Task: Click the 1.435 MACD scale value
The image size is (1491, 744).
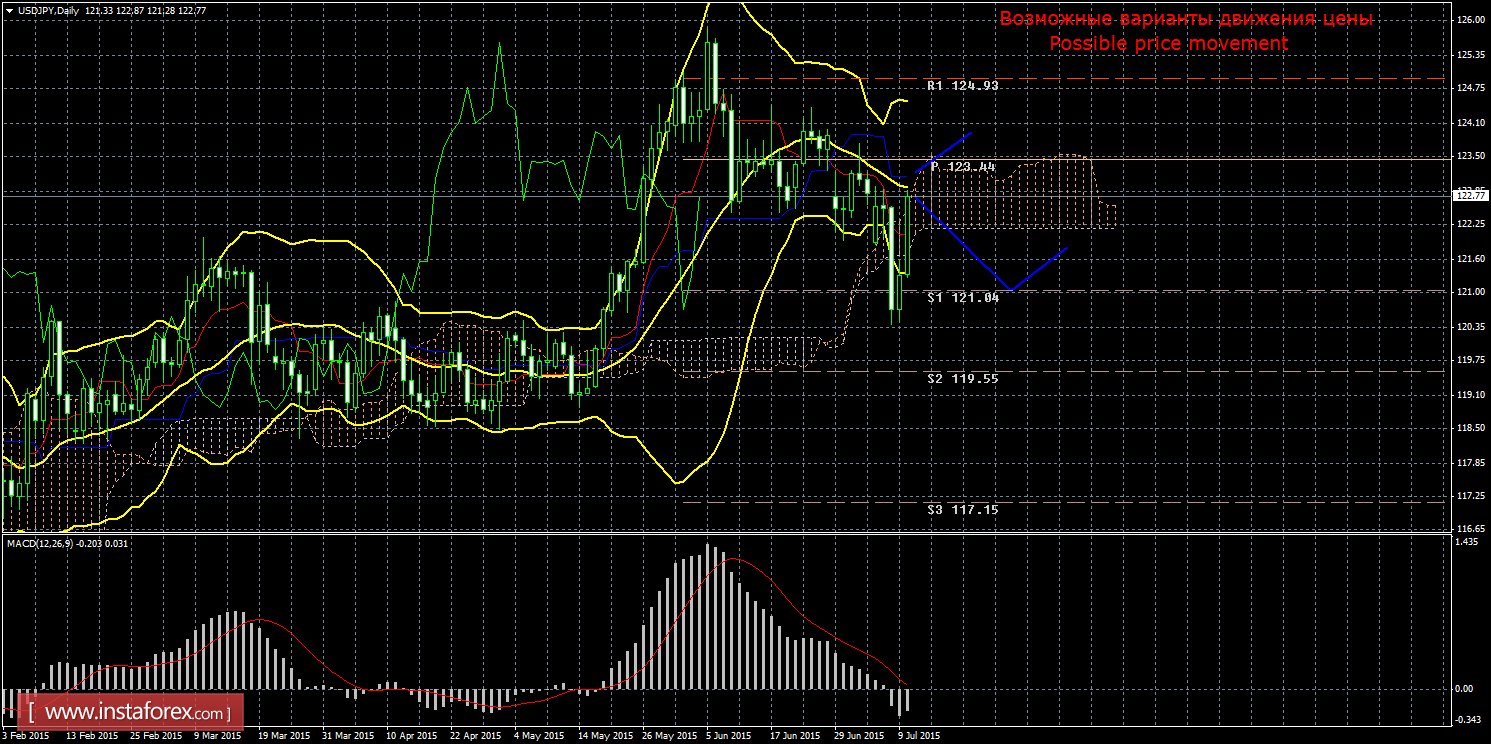Action: (1467, 542)
